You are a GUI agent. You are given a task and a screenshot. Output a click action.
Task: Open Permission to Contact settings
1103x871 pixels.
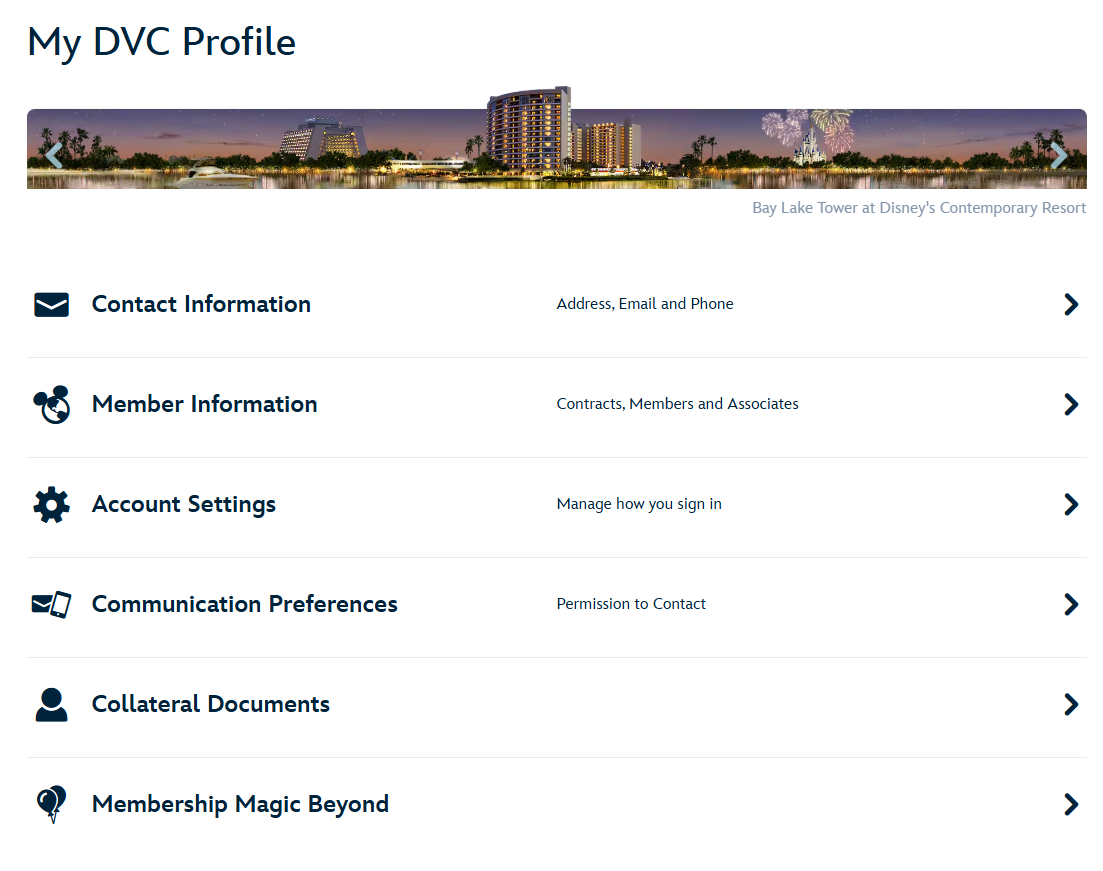click(631, 604)
